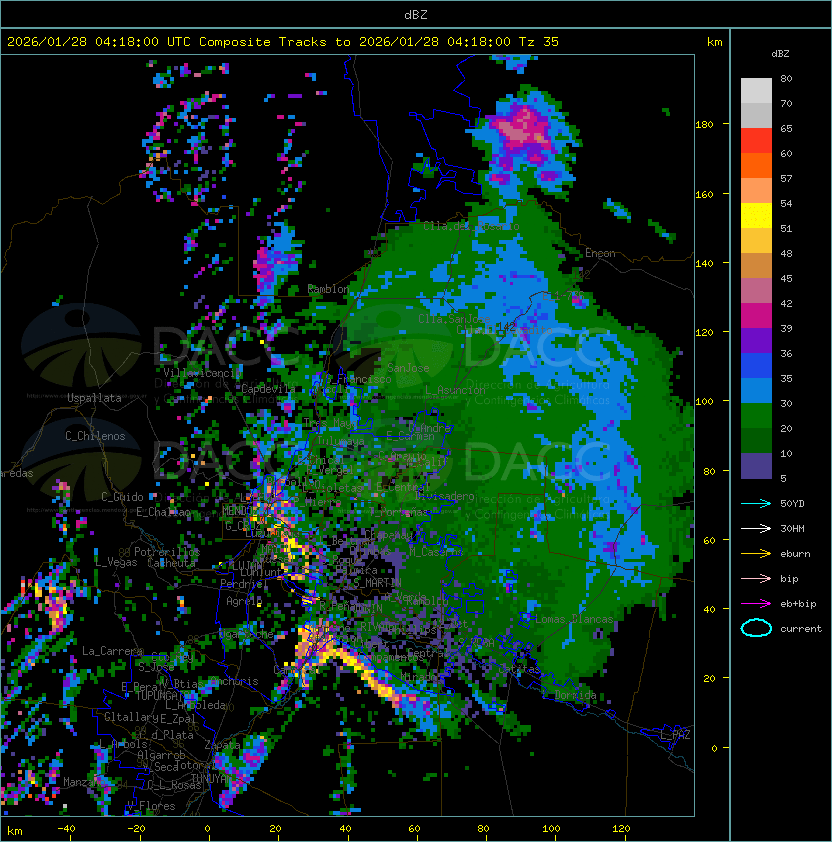832x842 pixels.
Task: Click the cyan 50YD arrow symbol
Action: 756,504
